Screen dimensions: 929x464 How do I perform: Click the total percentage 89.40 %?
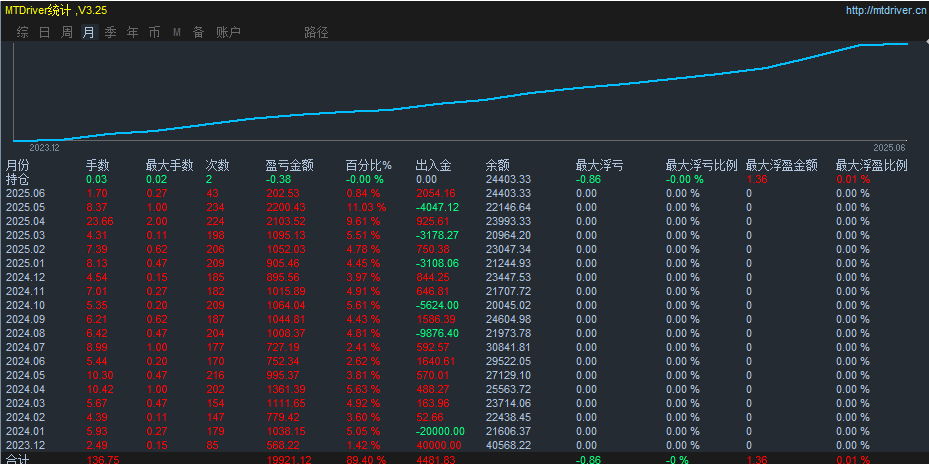[x=366, y=459]
